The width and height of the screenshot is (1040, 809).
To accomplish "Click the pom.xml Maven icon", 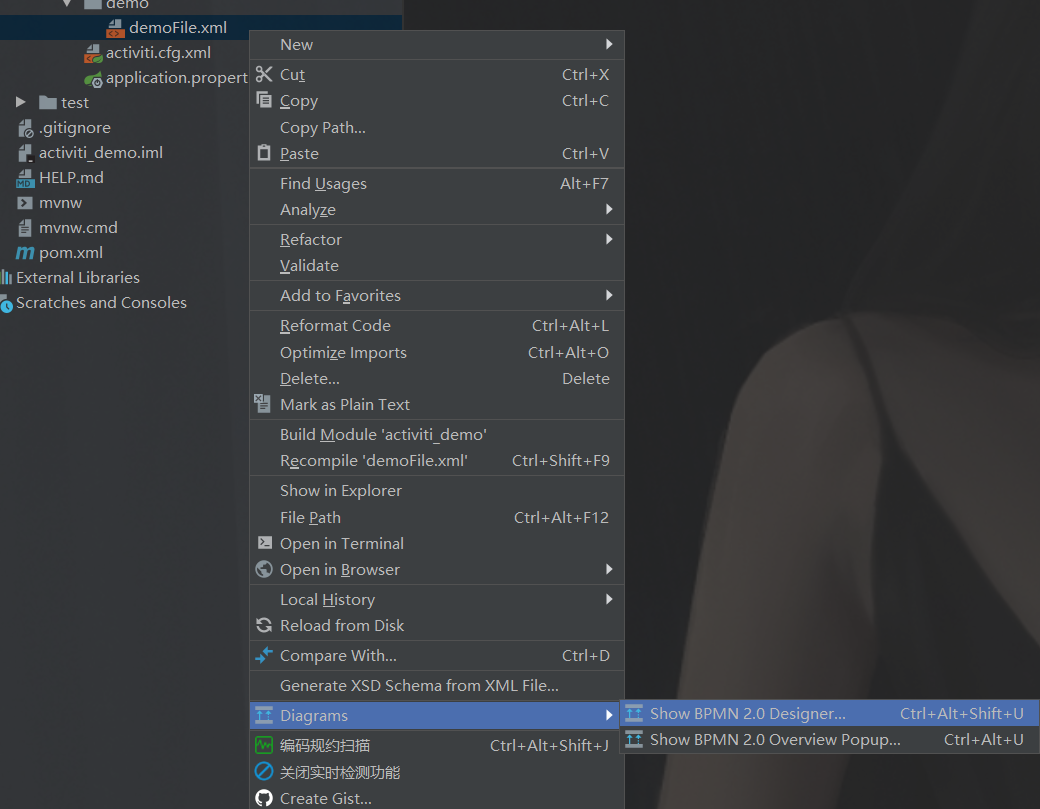I will (x=25, y=253).
